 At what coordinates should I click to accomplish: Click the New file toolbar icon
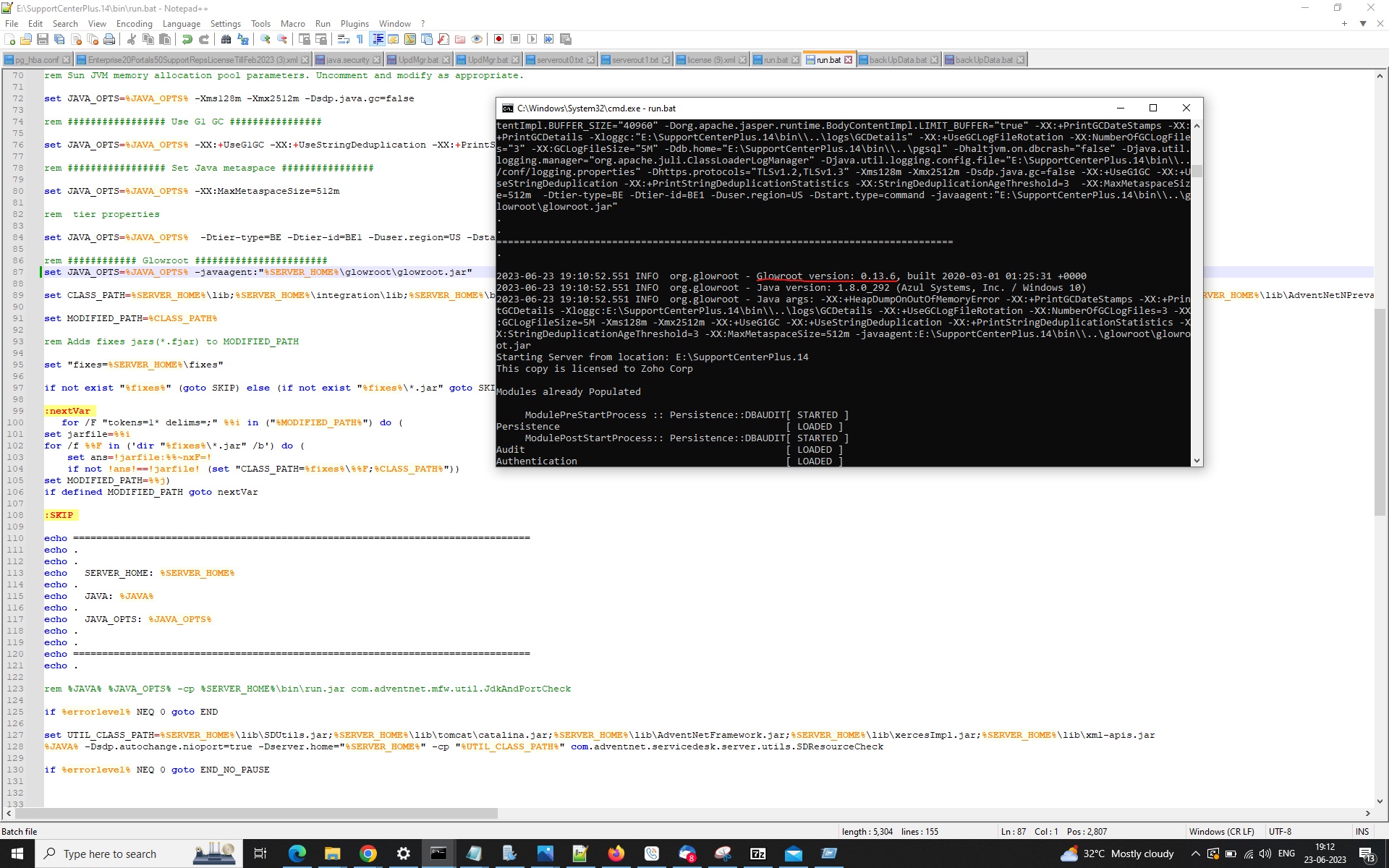(x=9, y=39)
